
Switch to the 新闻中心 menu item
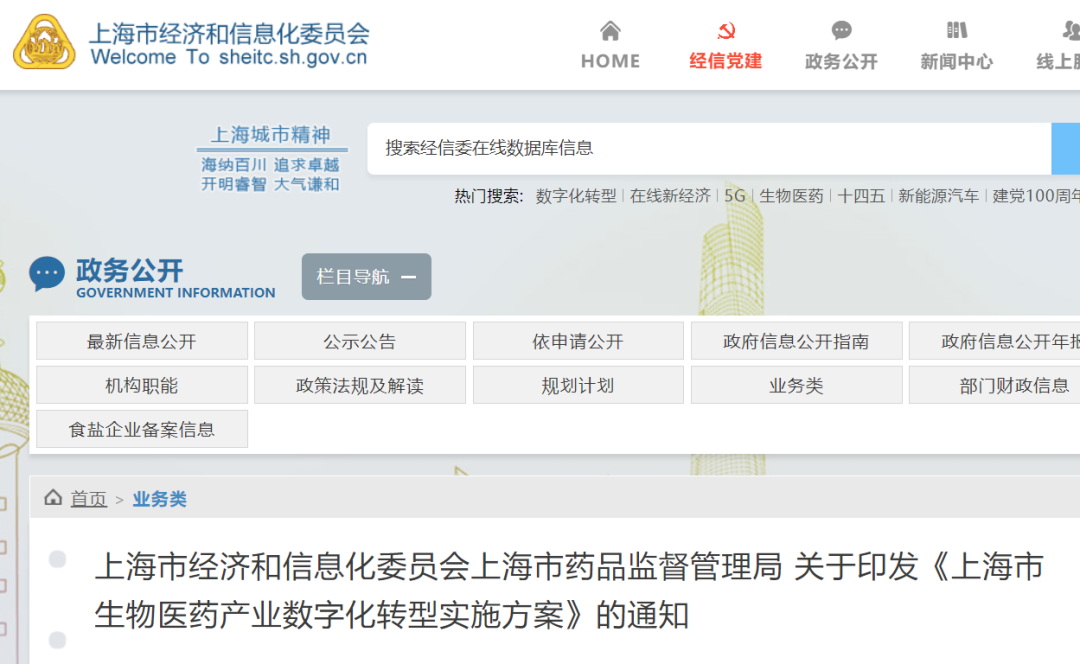tap(955, 62)
